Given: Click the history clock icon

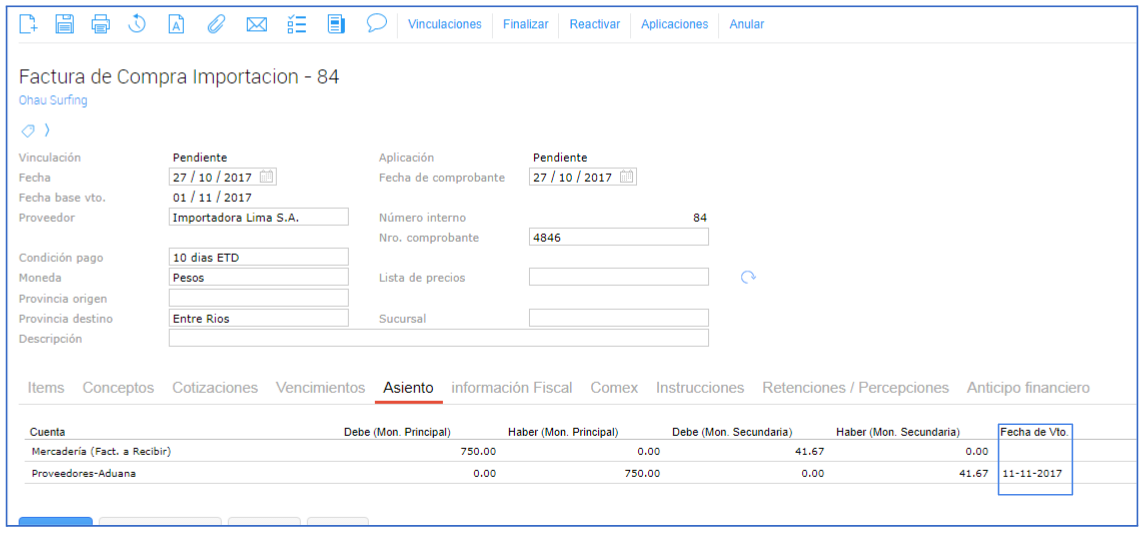Looking at the screenshot, I should pyautogui.click(x=138, y=24).
